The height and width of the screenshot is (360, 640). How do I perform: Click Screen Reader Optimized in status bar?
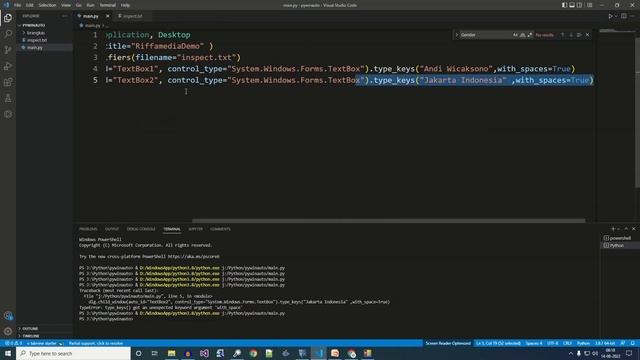[448, 343]
